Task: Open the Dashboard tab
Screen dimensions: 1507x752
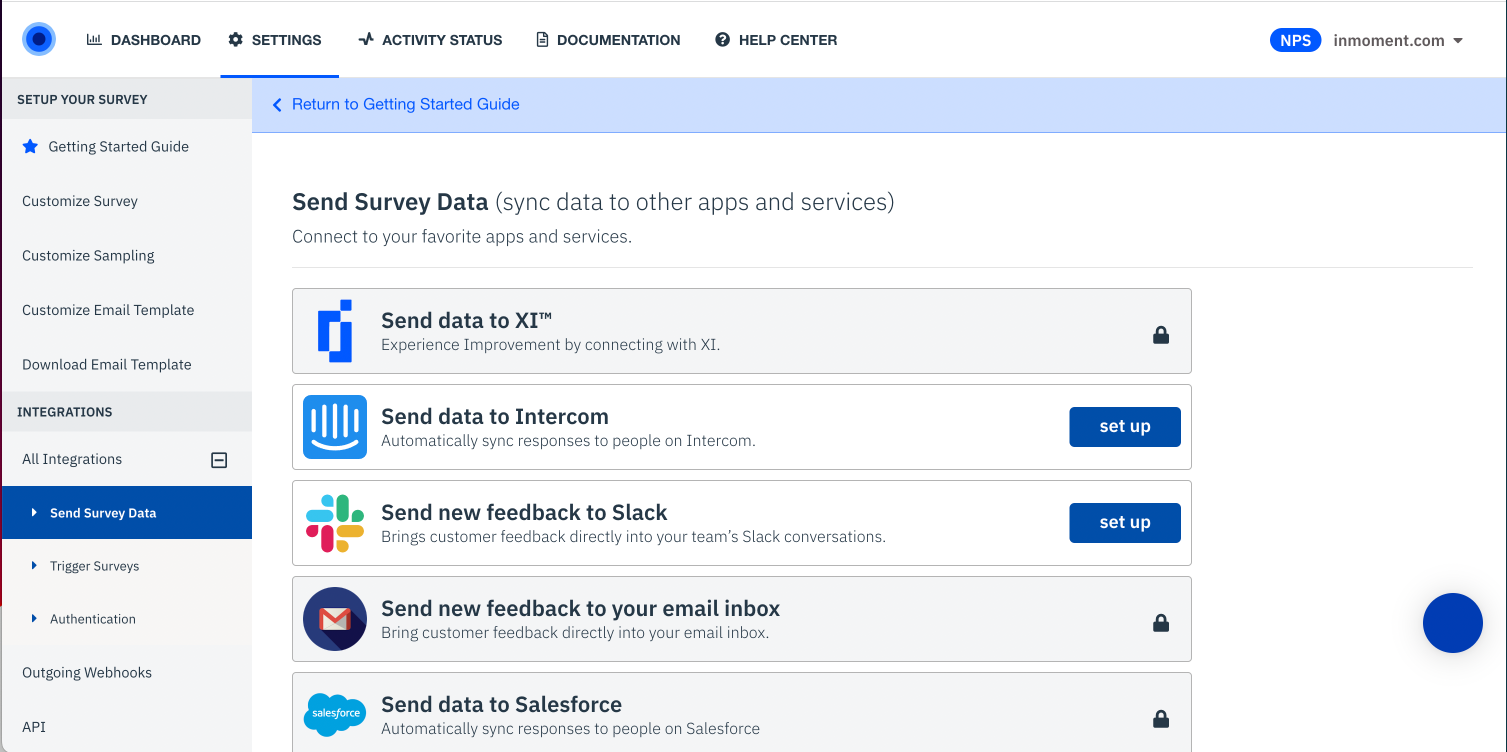Action: [x=144, y=40]
